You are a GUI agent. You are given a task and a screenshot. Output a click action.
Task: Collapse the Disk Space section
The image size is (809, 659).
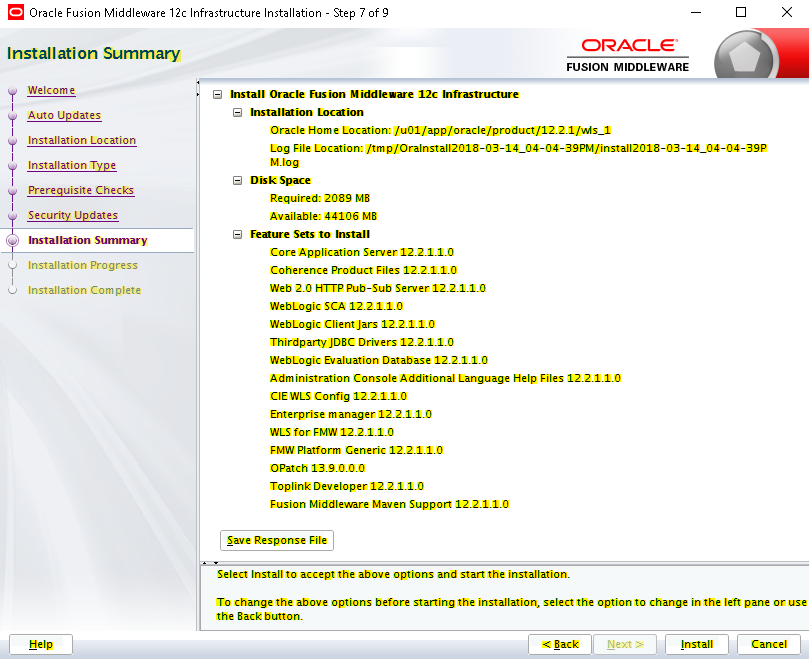[237, 181]
